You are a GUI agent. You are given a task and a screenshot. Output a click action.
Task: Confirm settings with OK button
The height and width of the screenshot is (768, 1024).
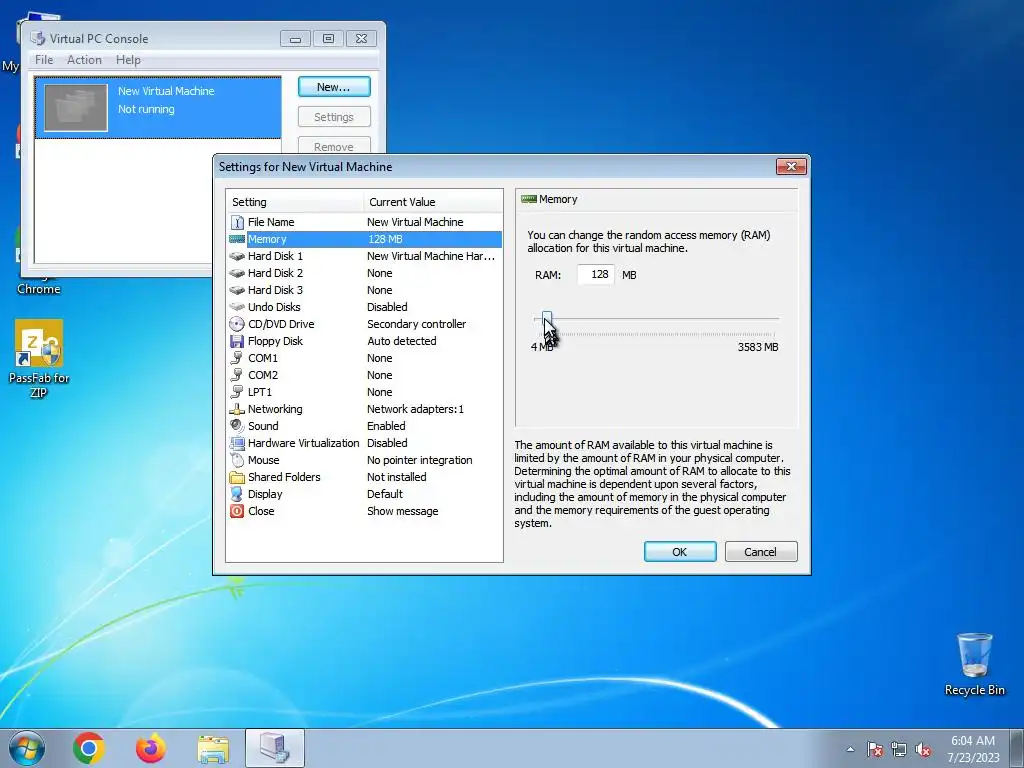point(680,552)
